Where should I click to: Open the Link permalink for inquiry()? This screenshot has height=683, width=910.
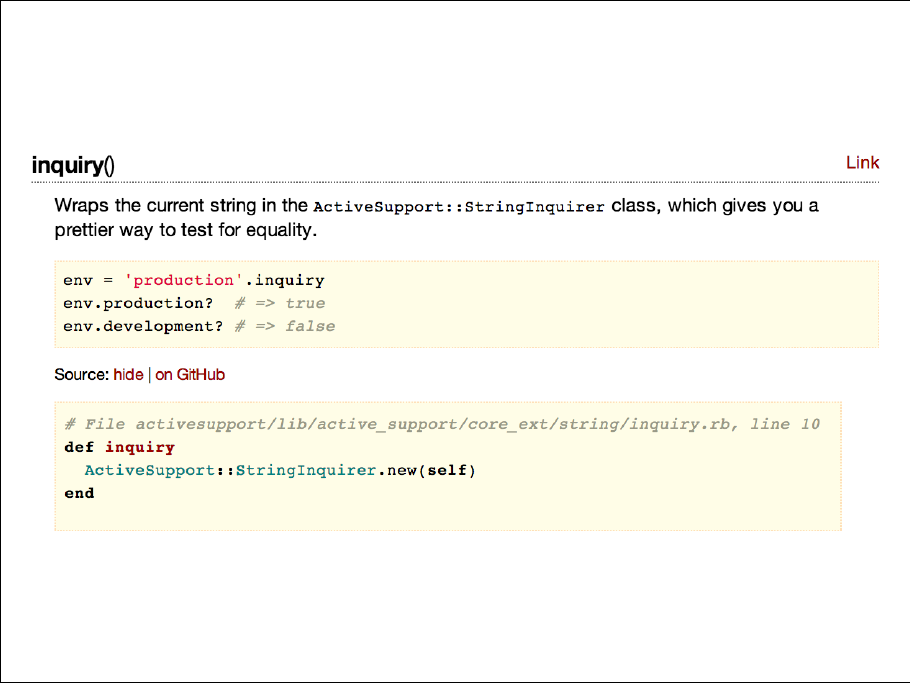coord(862,163)
